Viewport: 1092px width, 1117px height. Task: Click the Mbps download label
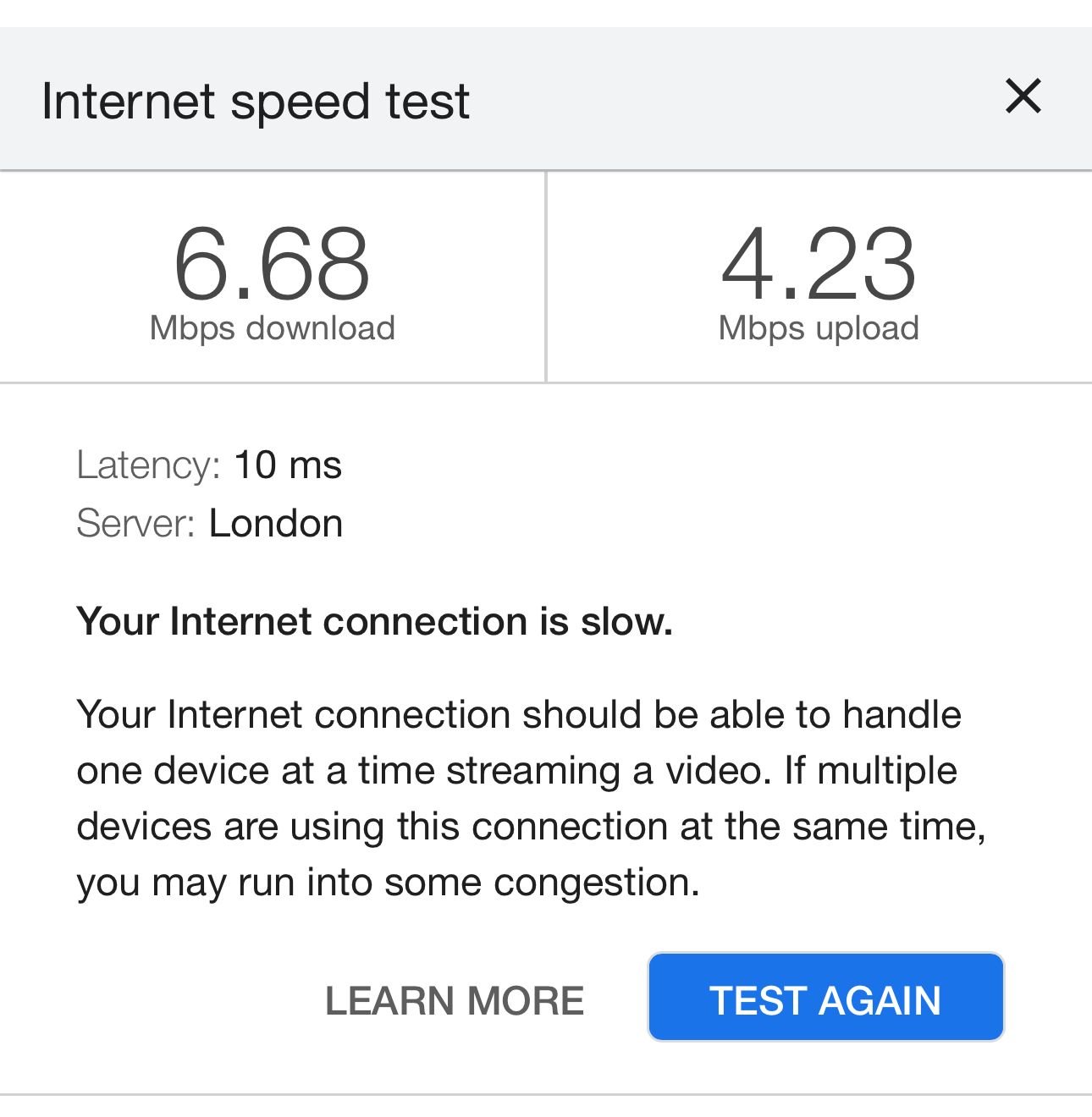tap(272, 328)
